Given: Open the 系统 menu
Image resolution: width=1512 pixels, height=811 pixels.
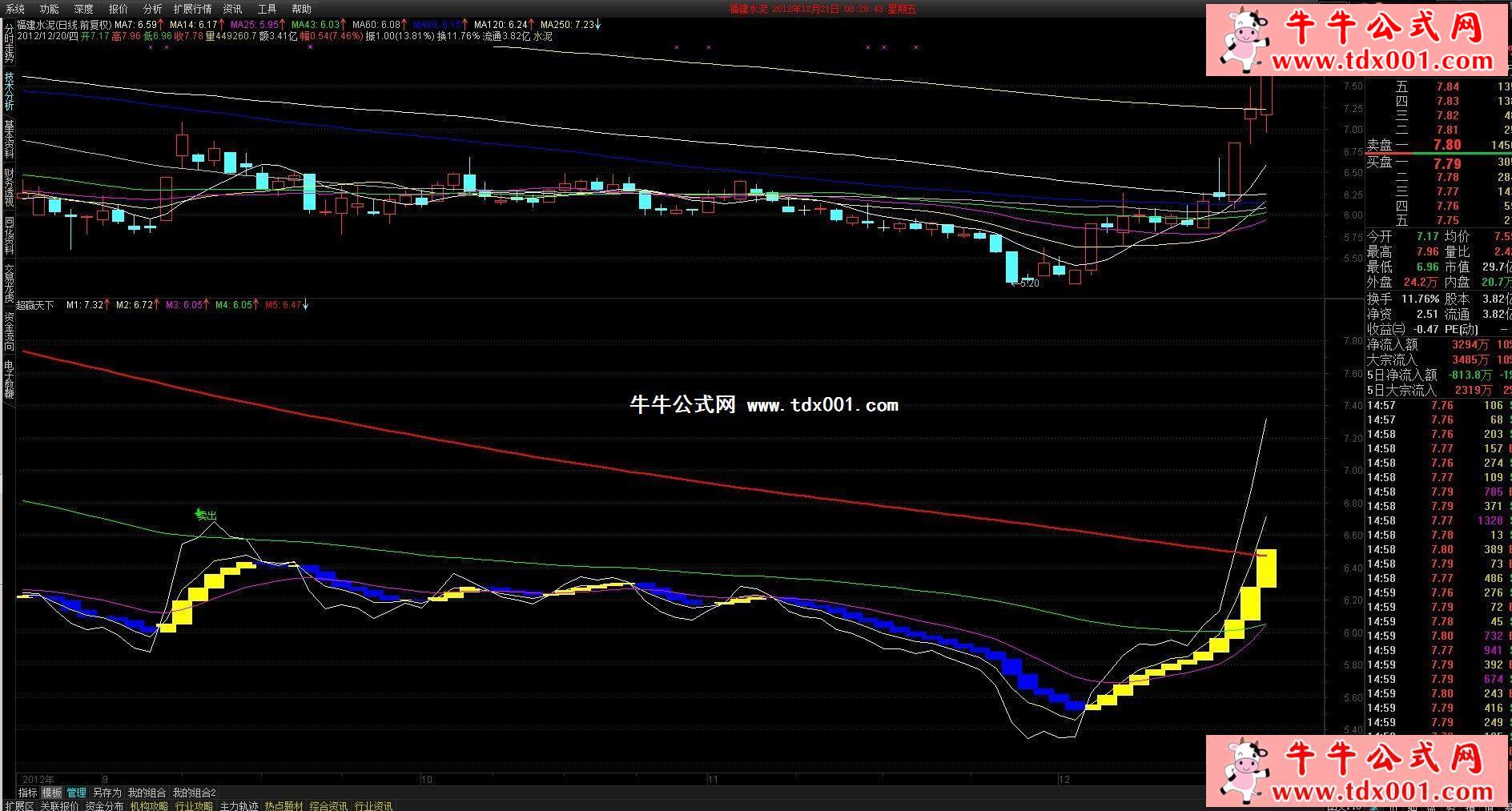Looking at the screenshot, I should [x=14, y=9].
